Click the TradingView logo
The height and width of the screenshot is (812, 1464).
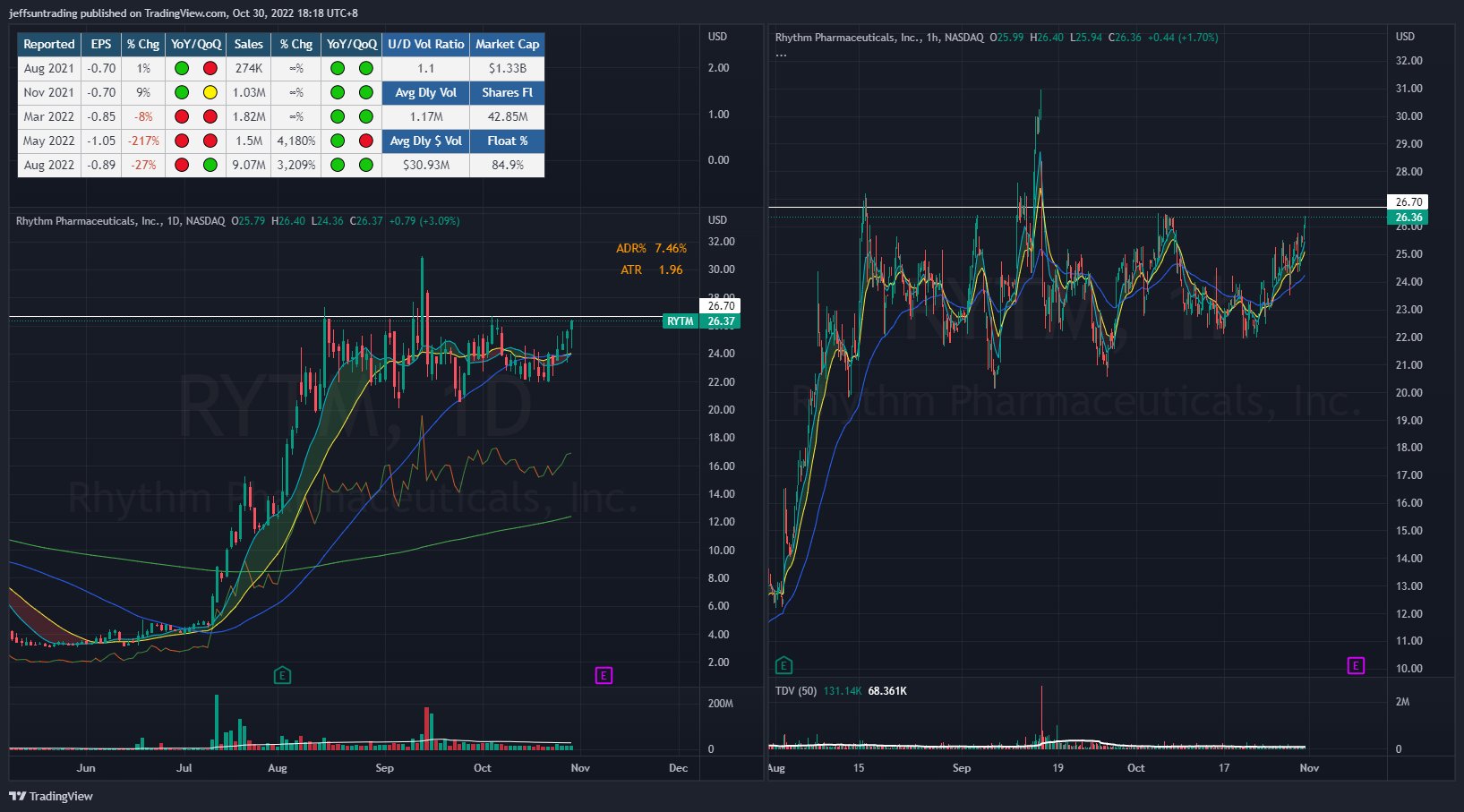pos(51,796)
